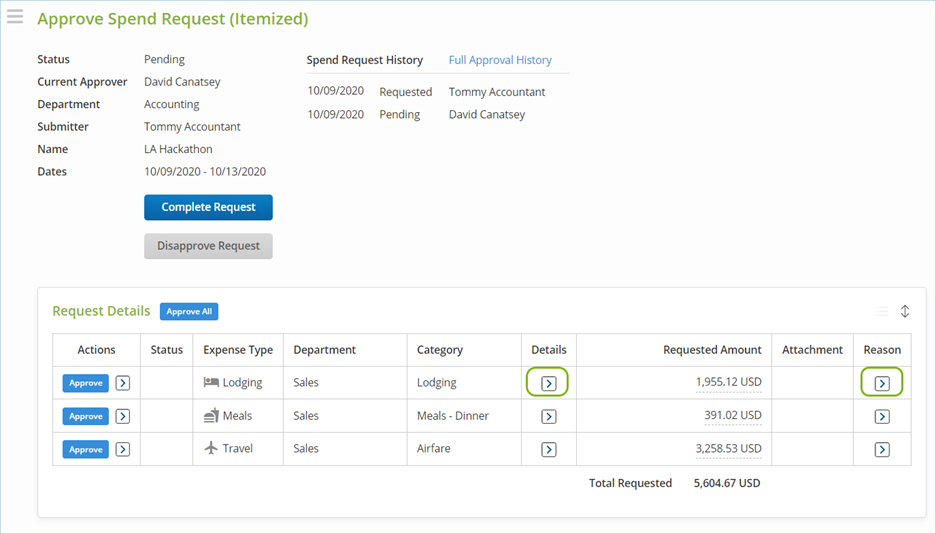Open Details arrow for Travel row

point(548,449)
